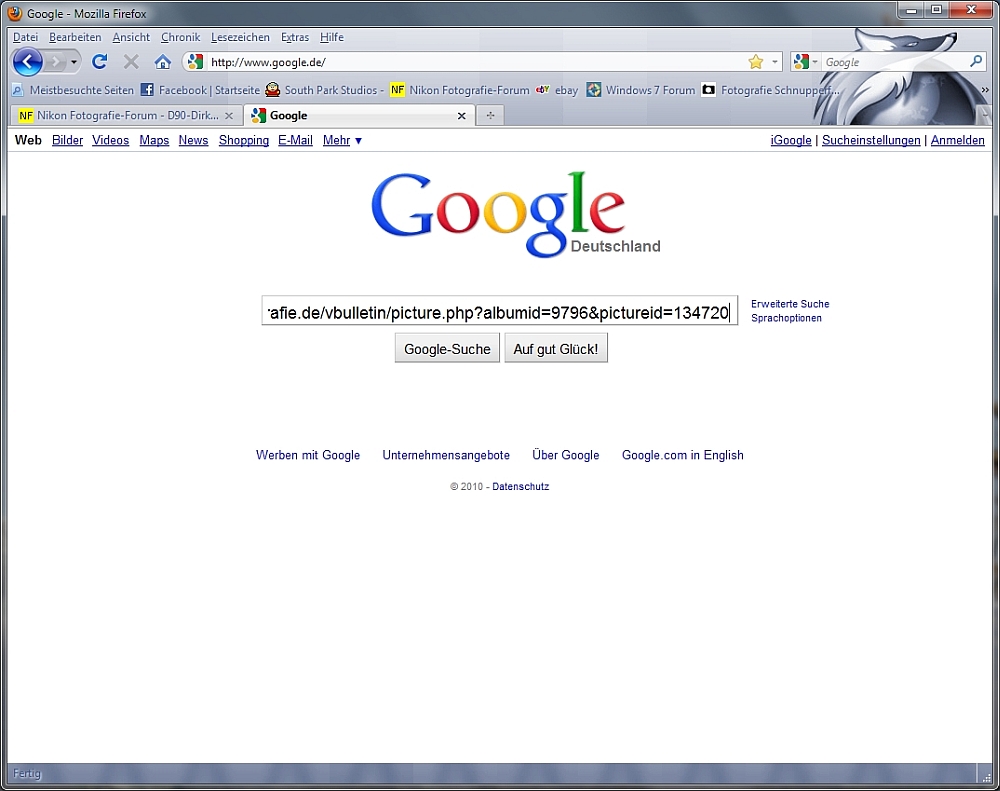The height and width of the screenshot is (791, 1000).
Task: Click the Stop loading X icon
Action: click(131, 62)
